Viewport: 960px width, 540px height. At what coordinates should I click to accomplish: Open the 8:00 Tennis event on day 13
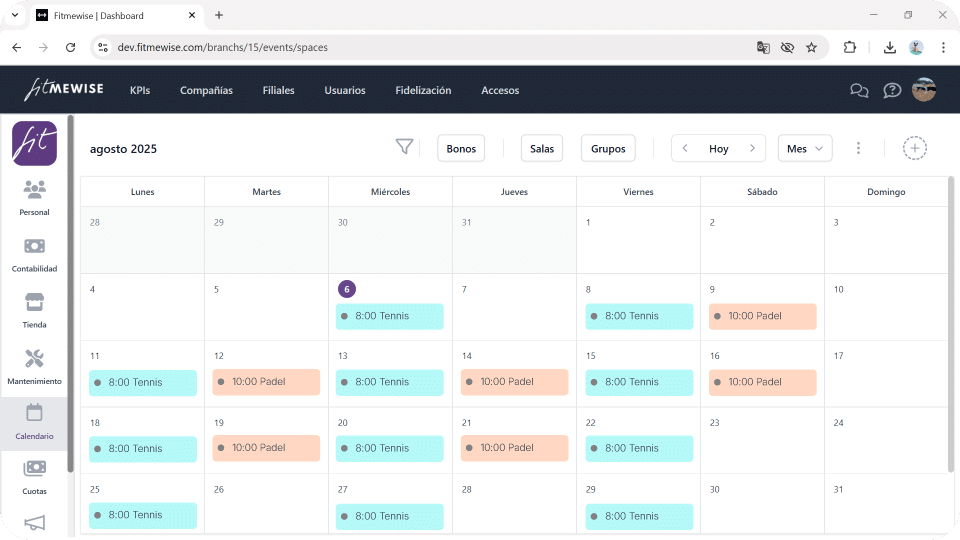pos(389,382)
